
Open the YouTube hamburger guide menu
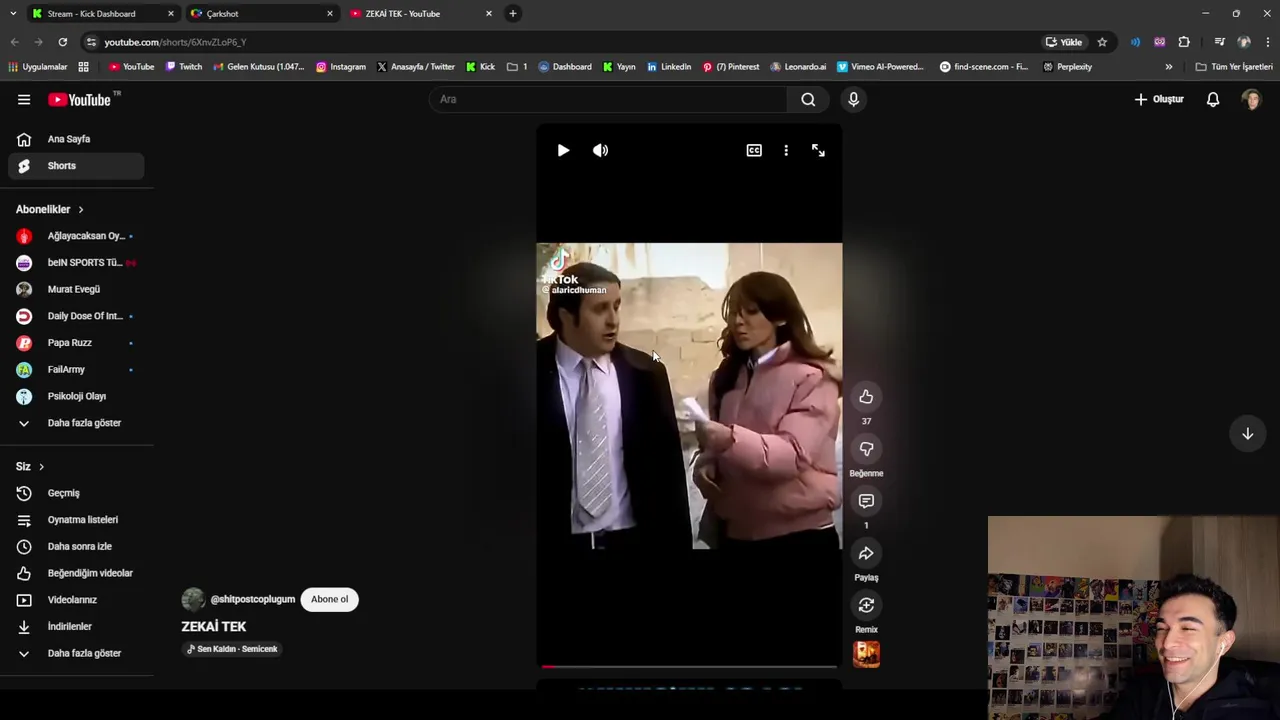click(x=24, y=99)
